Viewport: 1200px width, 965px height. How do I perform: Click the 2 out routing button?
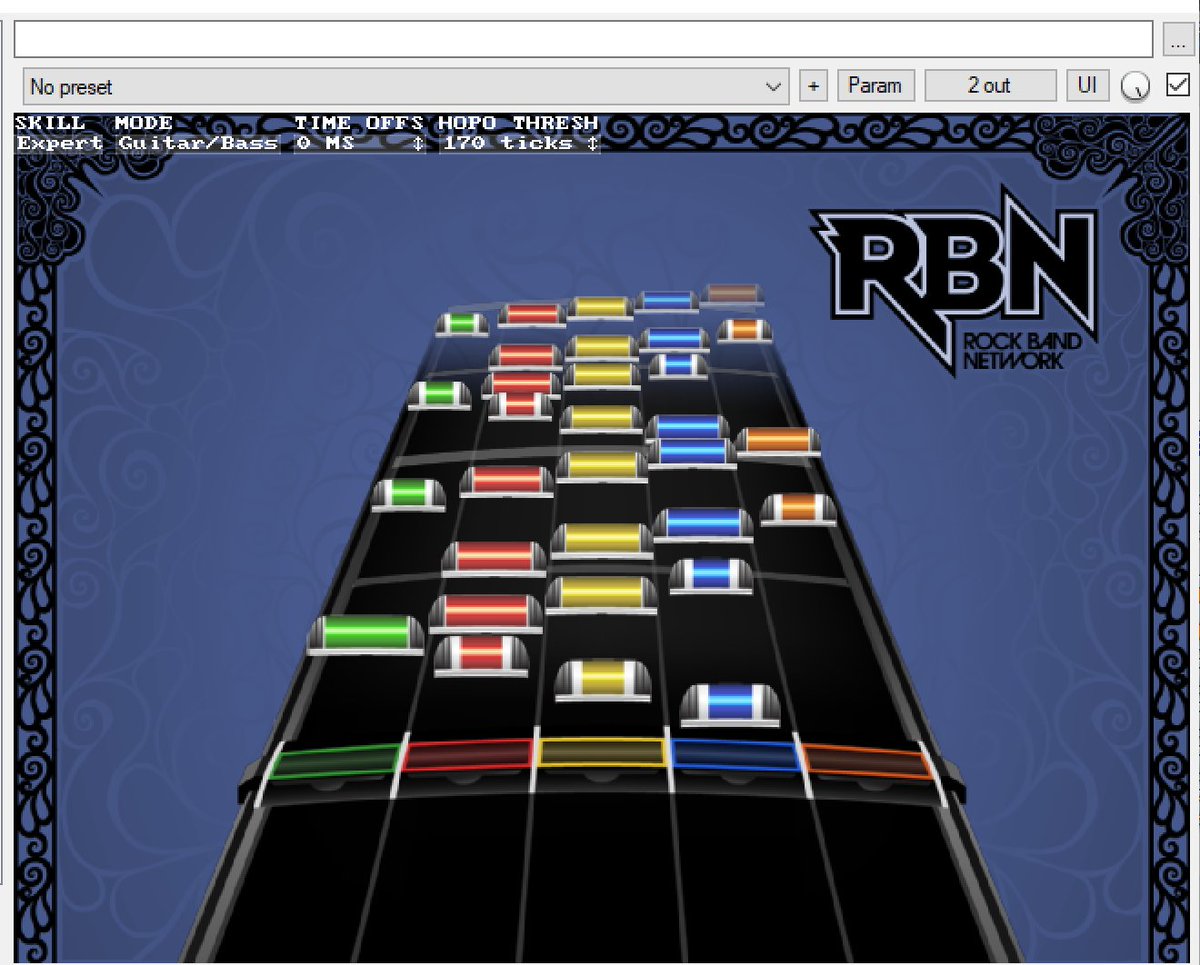tap(989, 86)
